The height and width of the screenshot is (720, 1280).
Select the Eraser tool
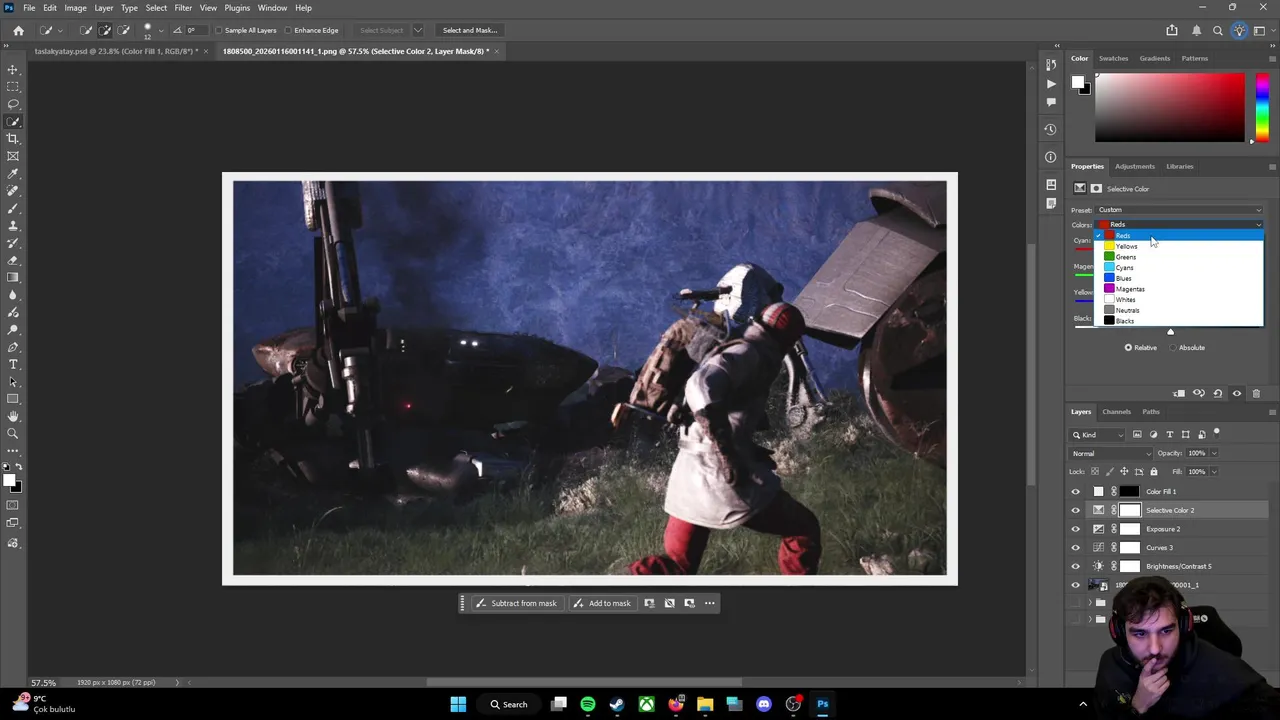pos(13,260)
